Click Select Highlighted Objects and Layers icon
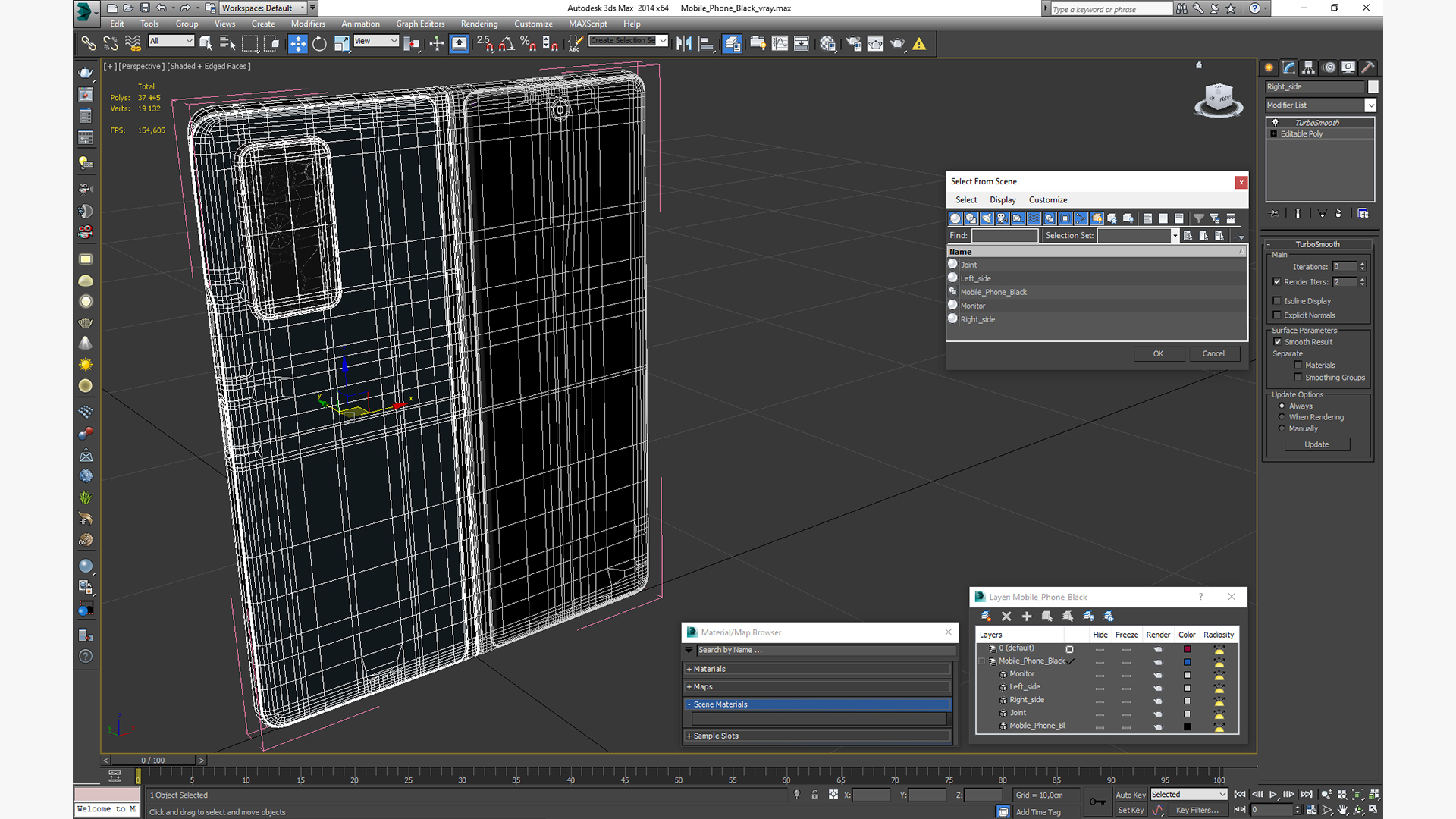The height and width of the screenshot is (819, 1456). click(1047, 617)
